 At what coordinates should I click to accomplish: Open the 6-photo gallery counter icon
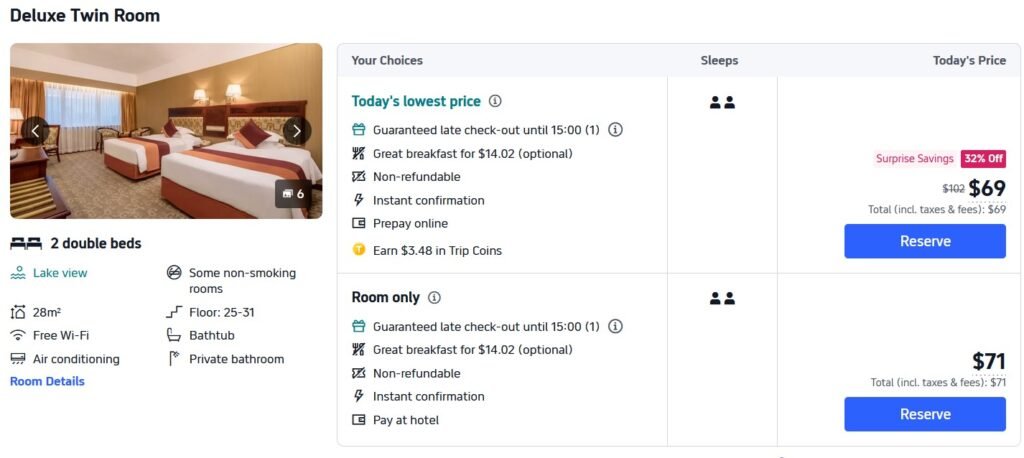coord(293,194)
